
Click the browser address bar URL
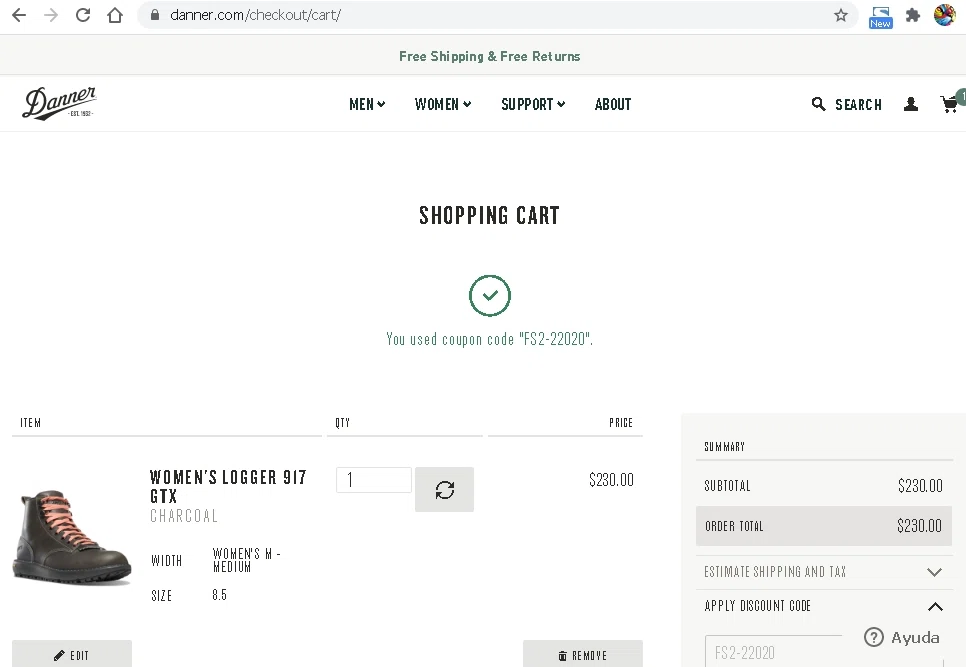256,15
